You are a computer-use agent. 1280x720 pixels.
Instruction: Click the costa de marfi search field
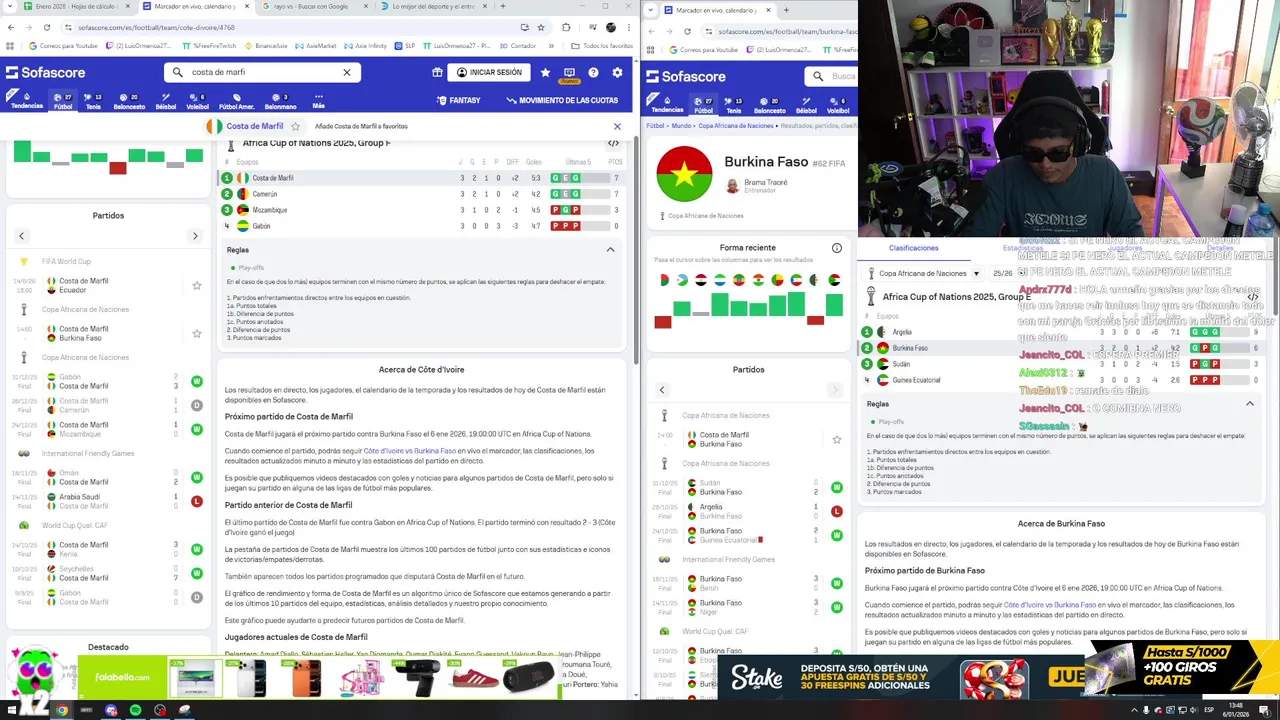(x=262, y=72)
